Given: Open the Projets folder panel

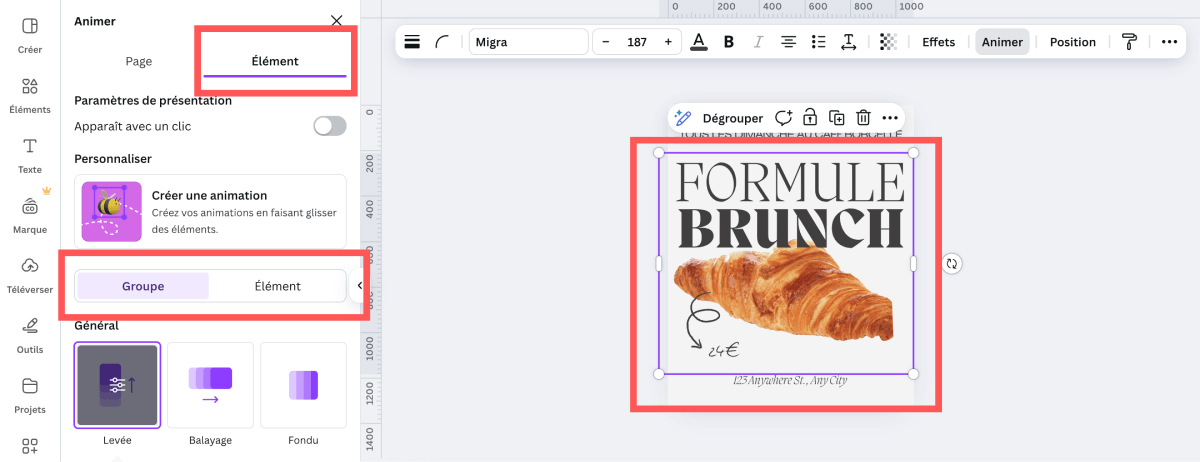Looking at the screenshot, I should (x=29, y=394).
